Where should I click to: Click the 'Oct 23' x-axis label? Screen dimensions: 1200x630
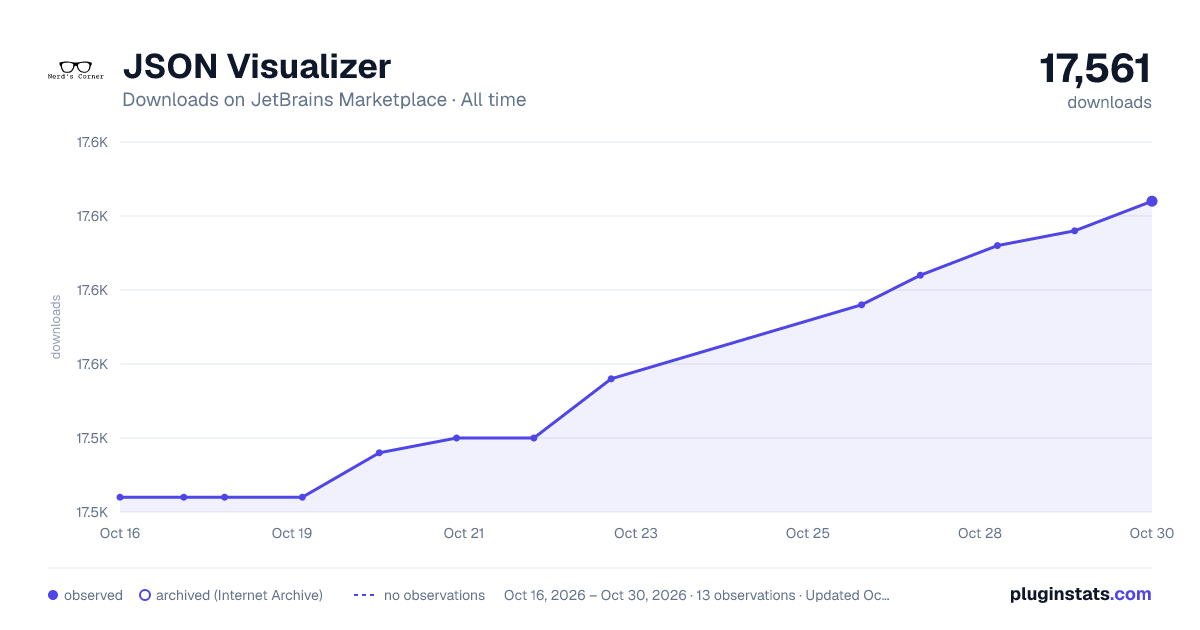(636, 533)
